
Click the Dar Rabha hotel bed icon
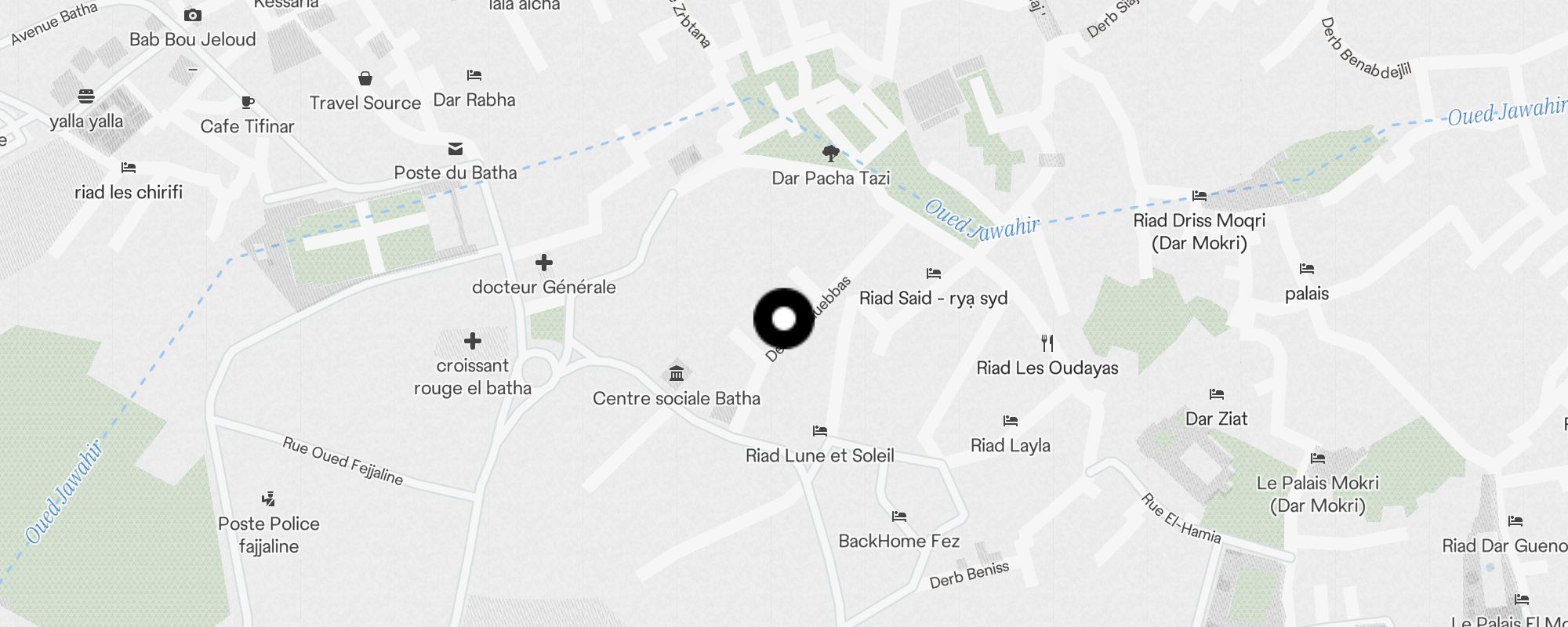coord(474,75)
